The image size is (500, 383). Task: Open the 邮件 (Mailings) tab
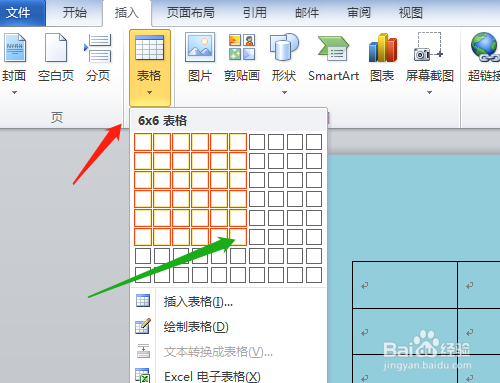[307, 13]
